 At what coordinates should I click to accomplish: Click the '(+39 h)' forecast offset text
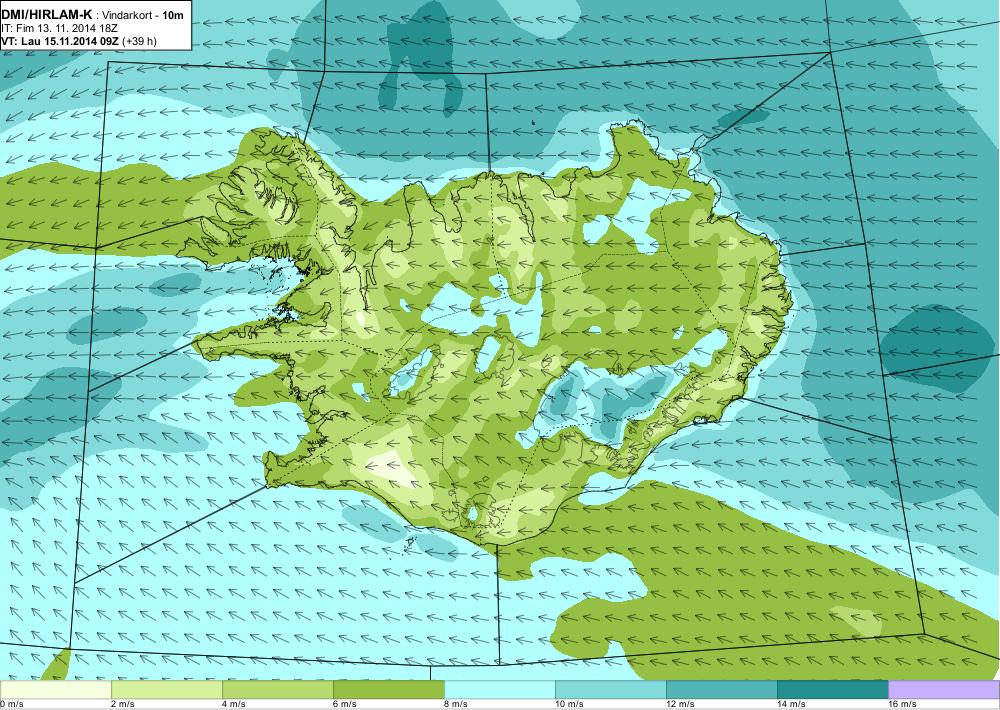[x=139, y=41]
